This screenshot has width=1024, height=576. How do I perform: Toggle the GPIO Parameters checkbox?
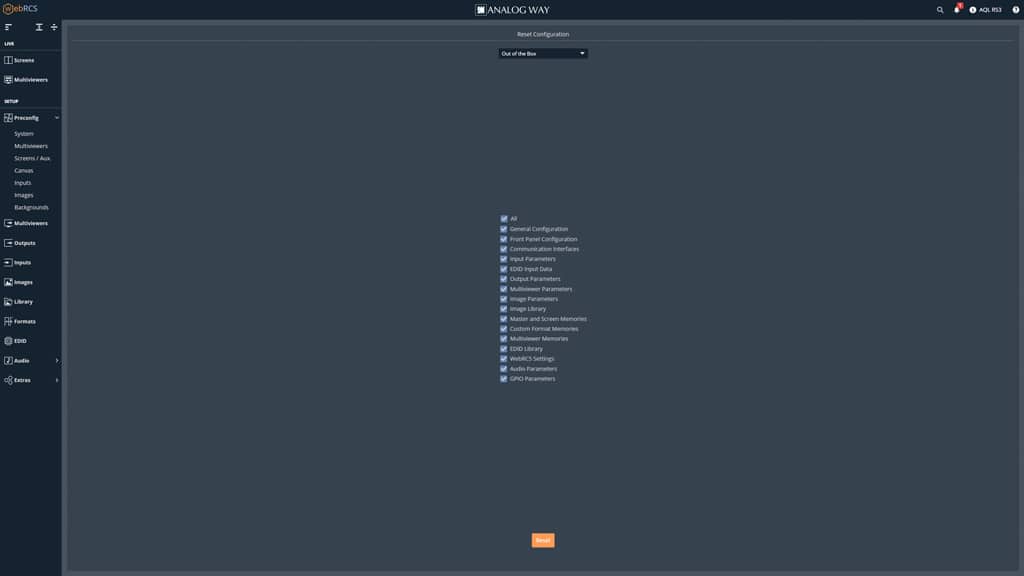click(504, 379)
